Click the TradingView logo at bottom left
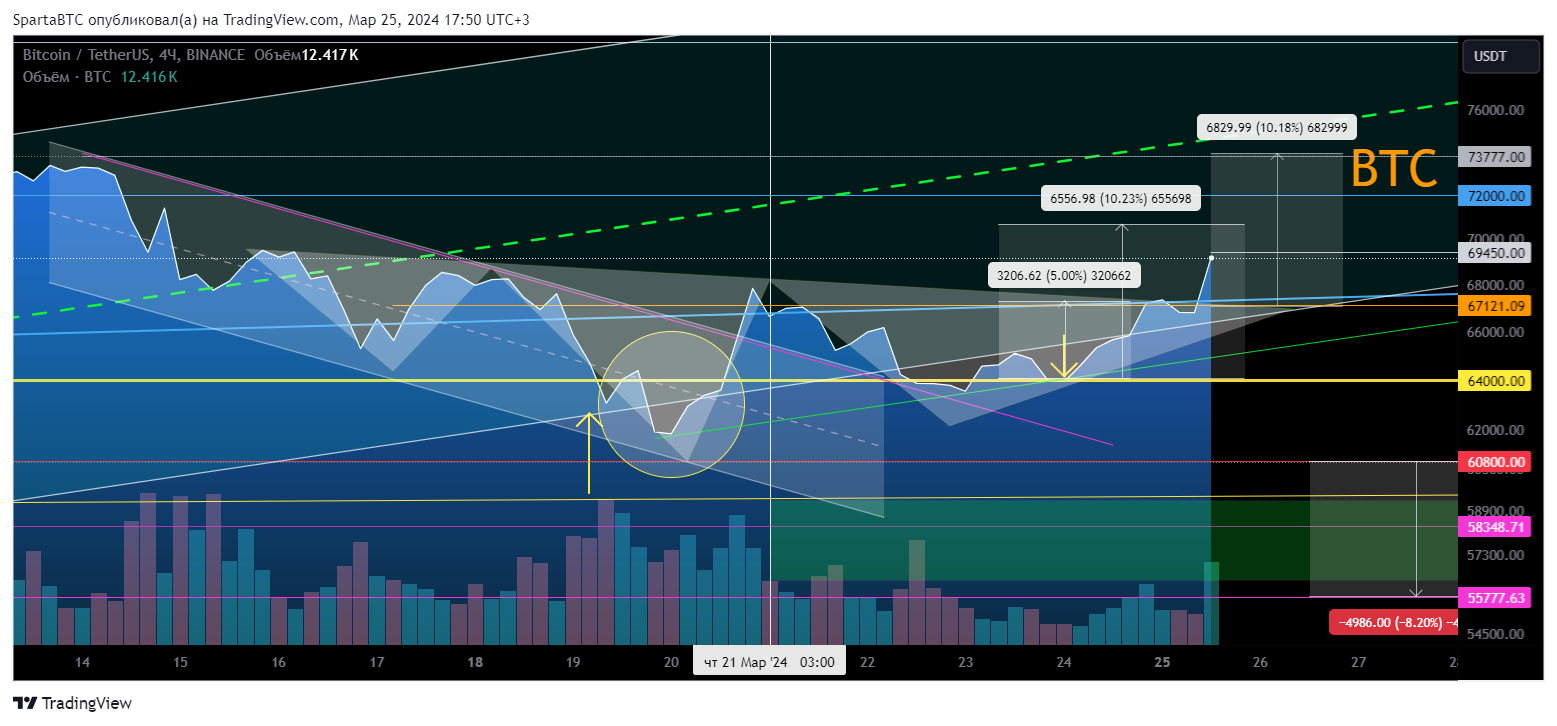Screen dimensions: 1557x726 tap(72, 703)
